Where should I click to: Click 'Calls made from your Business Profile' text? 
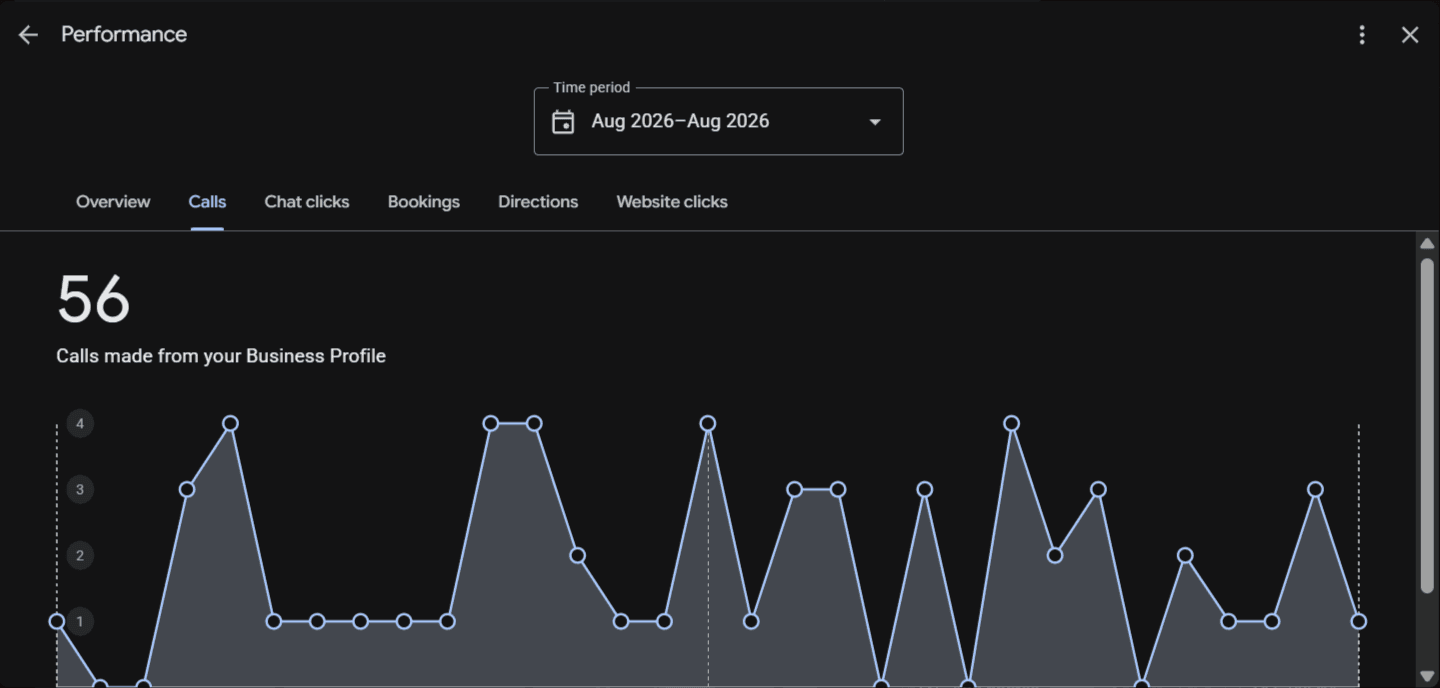221,356
